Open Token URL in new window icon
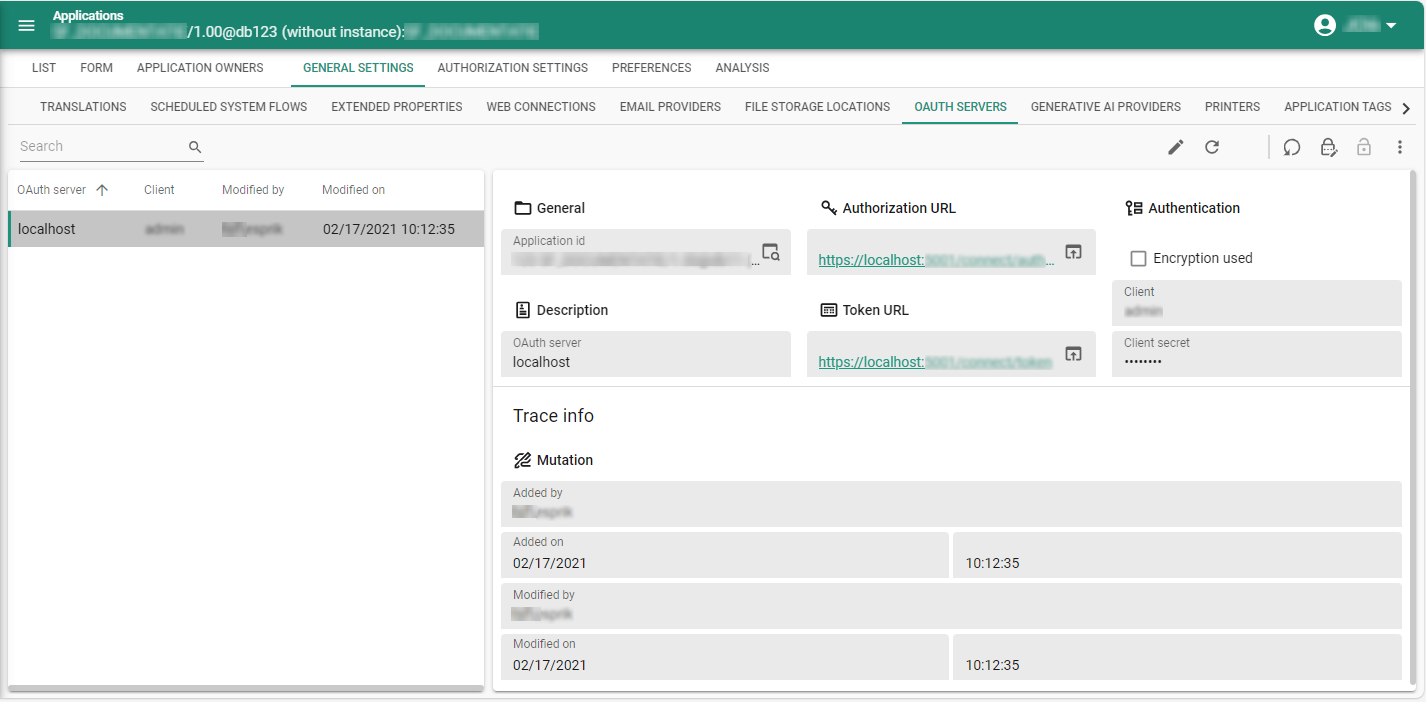The height and width of the screenshot is (702, 1426). coord(1073,354)
